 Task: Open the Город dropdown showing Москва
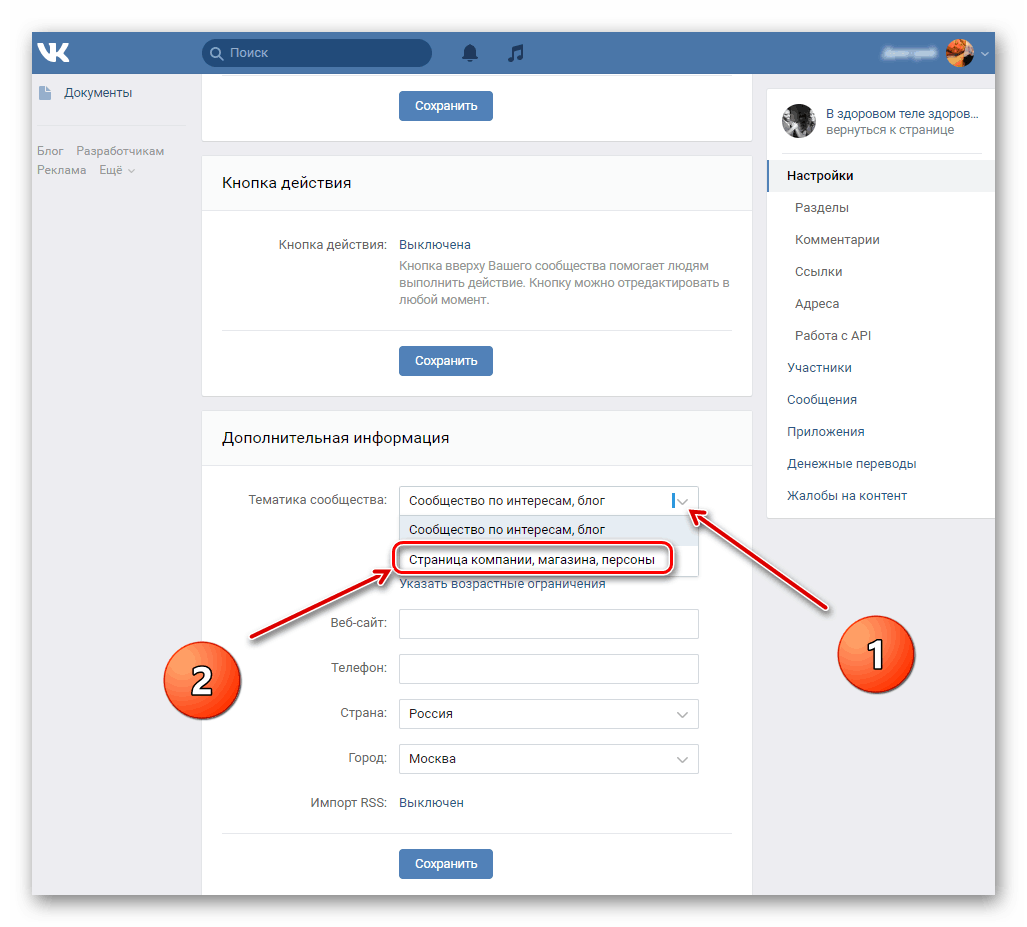[548, 759]
